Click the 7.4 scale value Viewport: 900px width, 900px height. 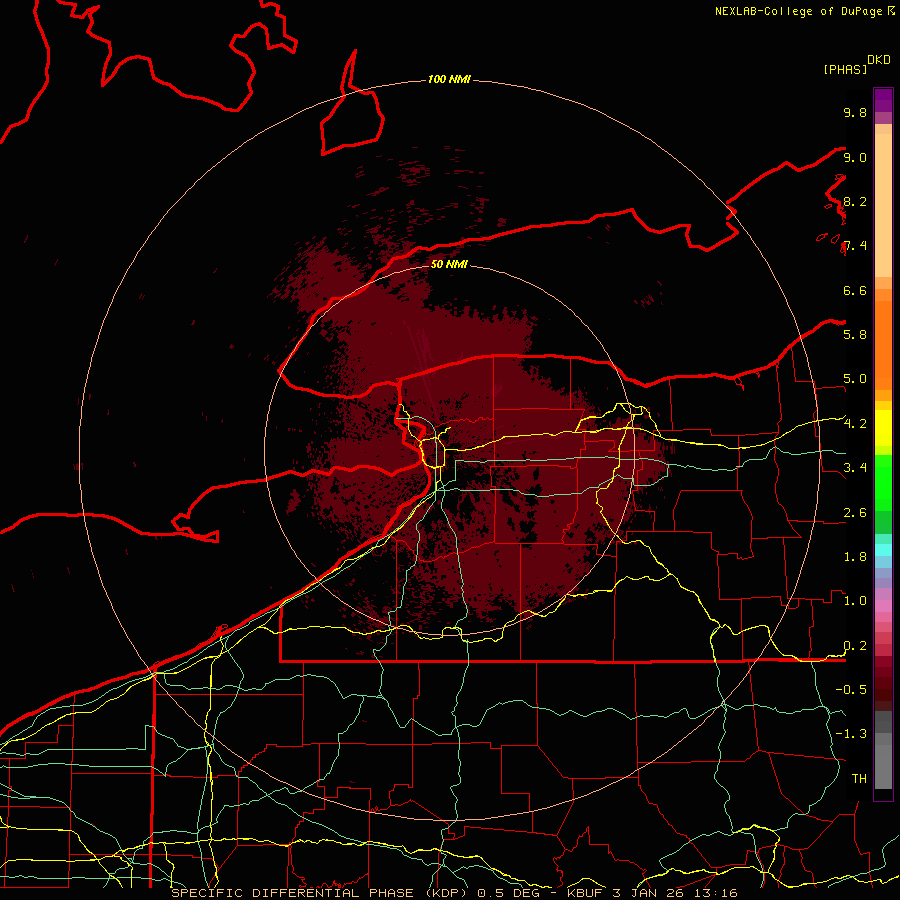pos(855,246)
